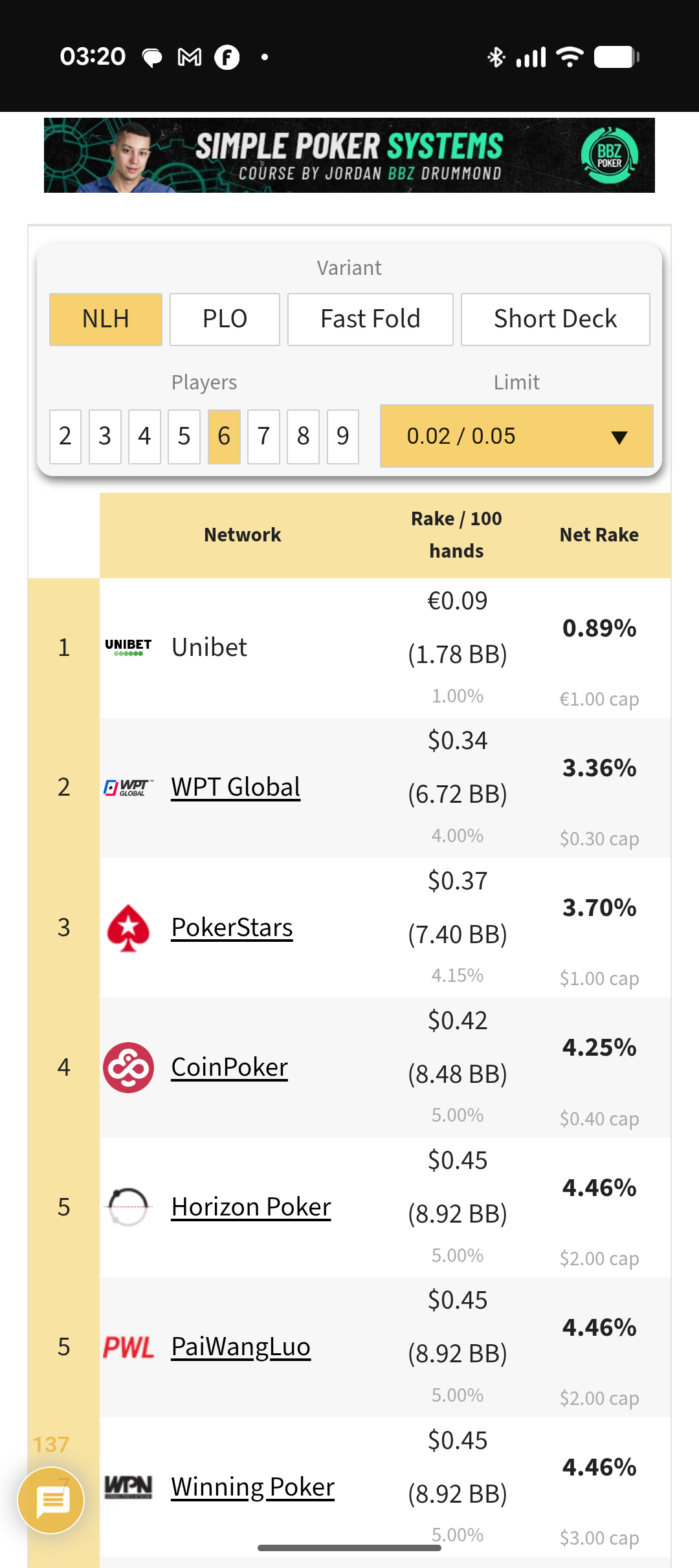
Task: Tap the CoinPoker logo icon
Action: [128, 1067]
